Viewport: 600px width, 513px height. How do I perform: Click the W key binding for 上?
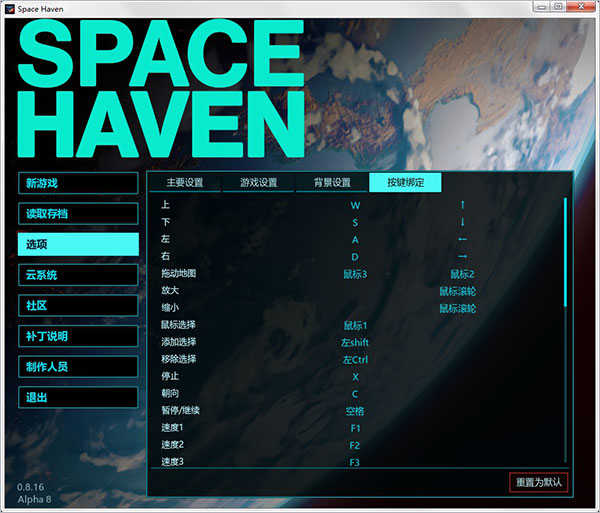coord(355,205)
